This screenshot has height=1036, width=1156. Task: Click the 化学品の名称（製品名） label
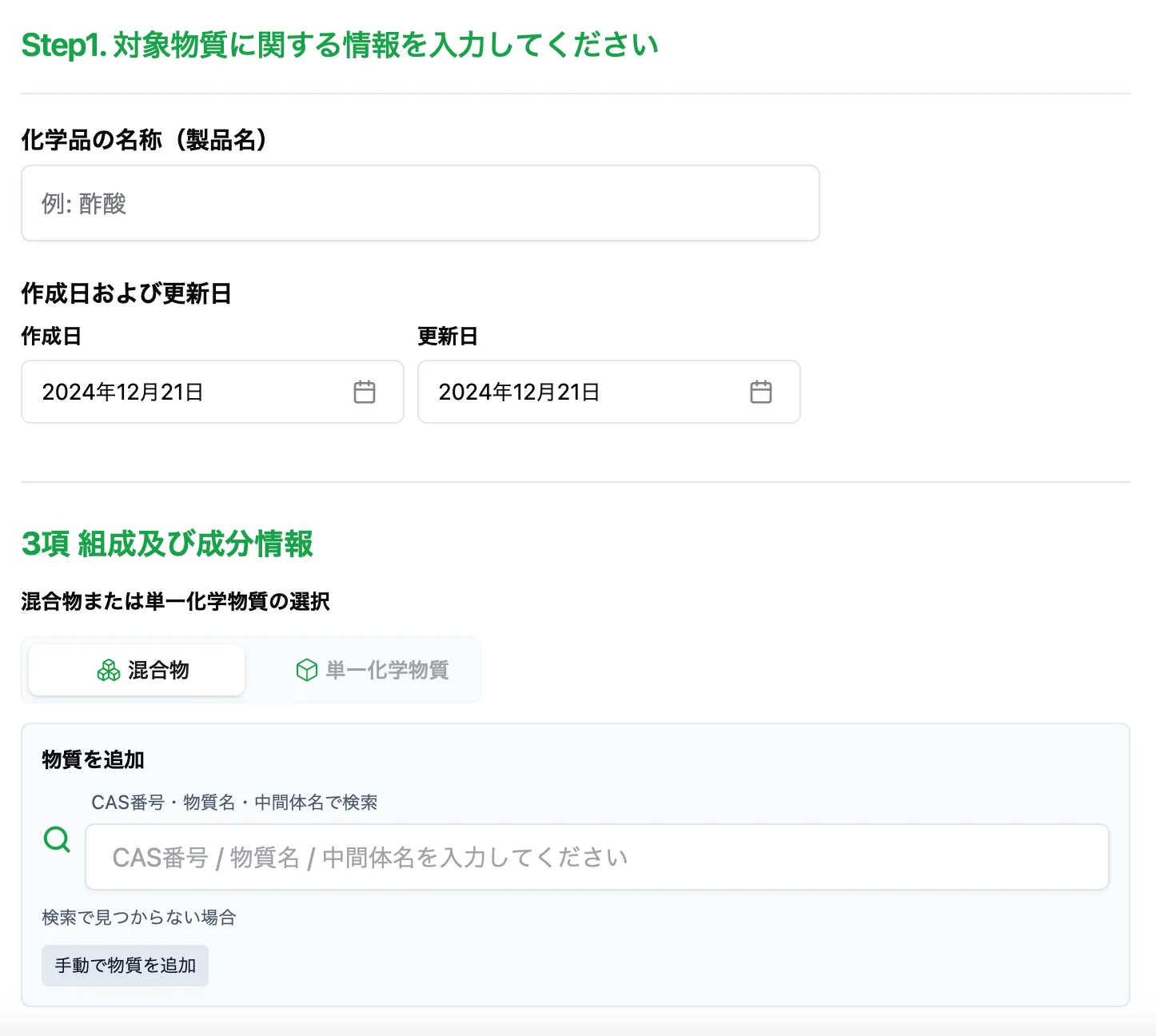(145, 140)
